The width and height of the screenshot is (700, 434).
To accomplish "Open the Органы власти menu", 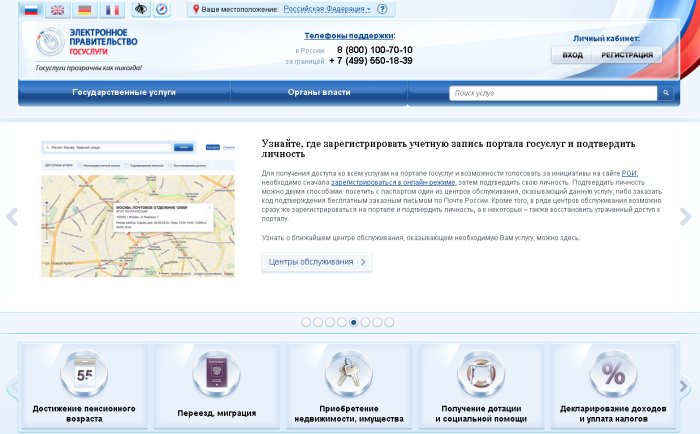I will (x=319, y=92).
